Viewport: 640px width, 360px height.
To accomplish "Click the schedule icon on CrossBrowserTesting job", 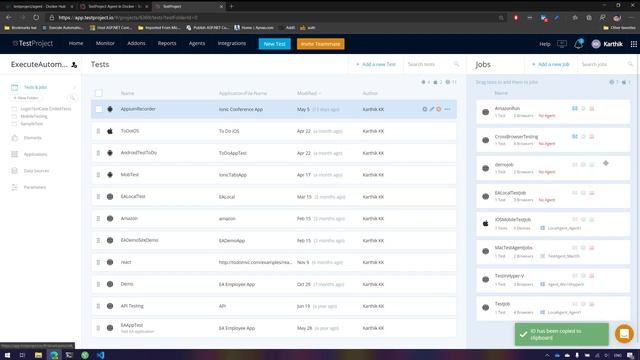I will 583,137.
